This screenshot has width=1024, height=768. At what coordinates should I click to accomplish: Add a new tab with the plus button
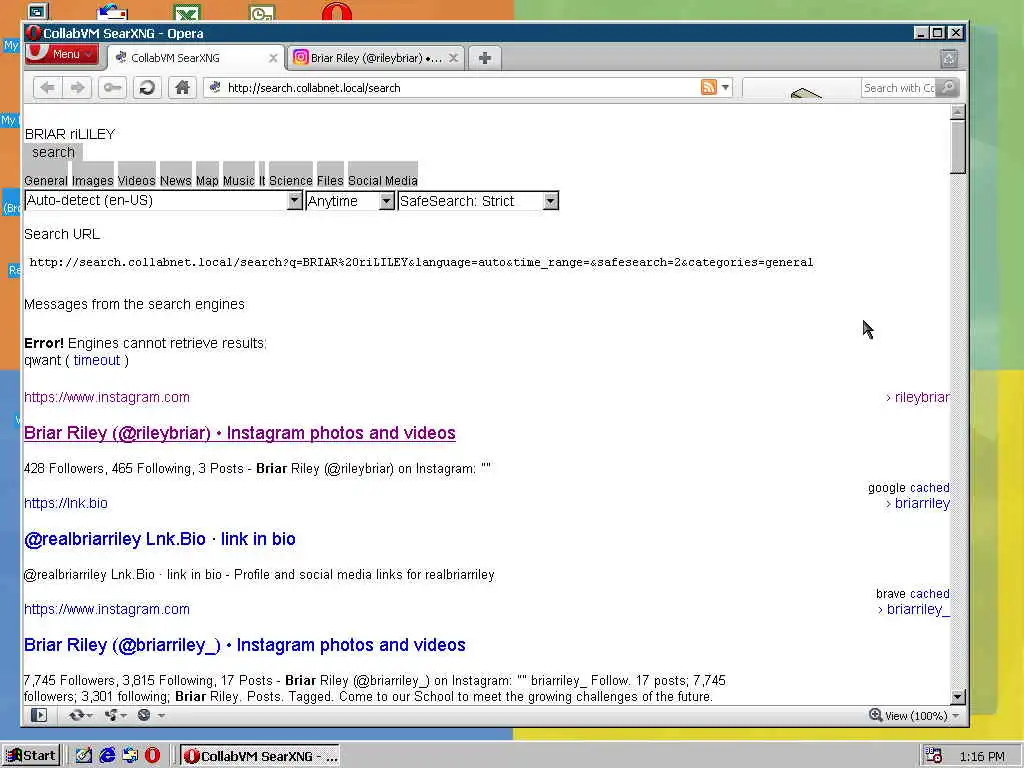(x=485, y=58)
